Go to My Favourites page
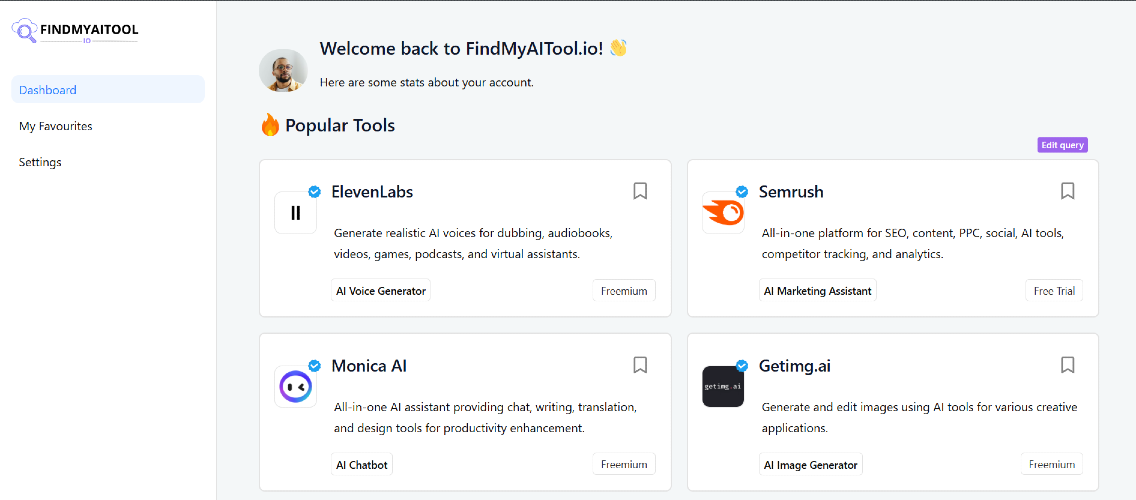1136x500 pixels. 56,126
